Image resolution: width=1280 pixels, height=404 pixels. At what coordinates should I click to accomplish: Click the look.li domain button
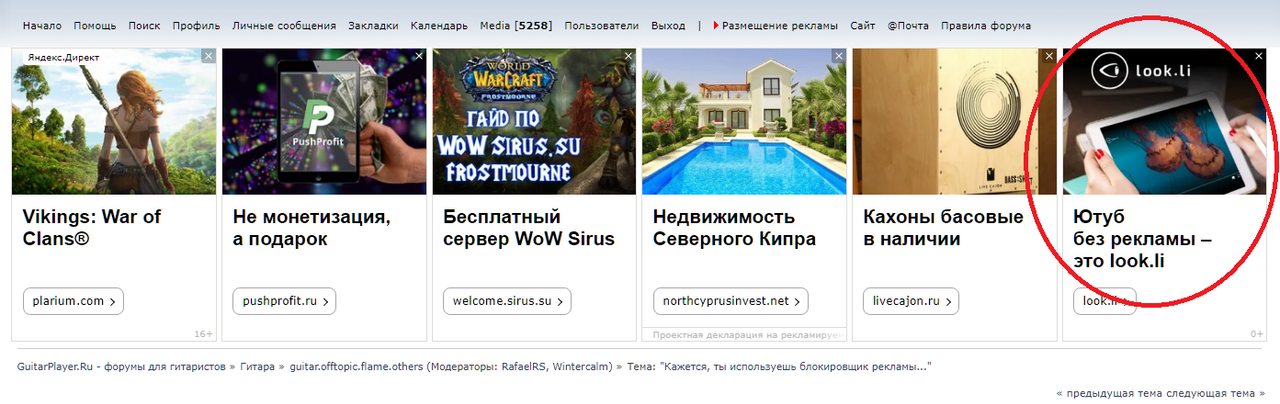[x=1105, y=301]
